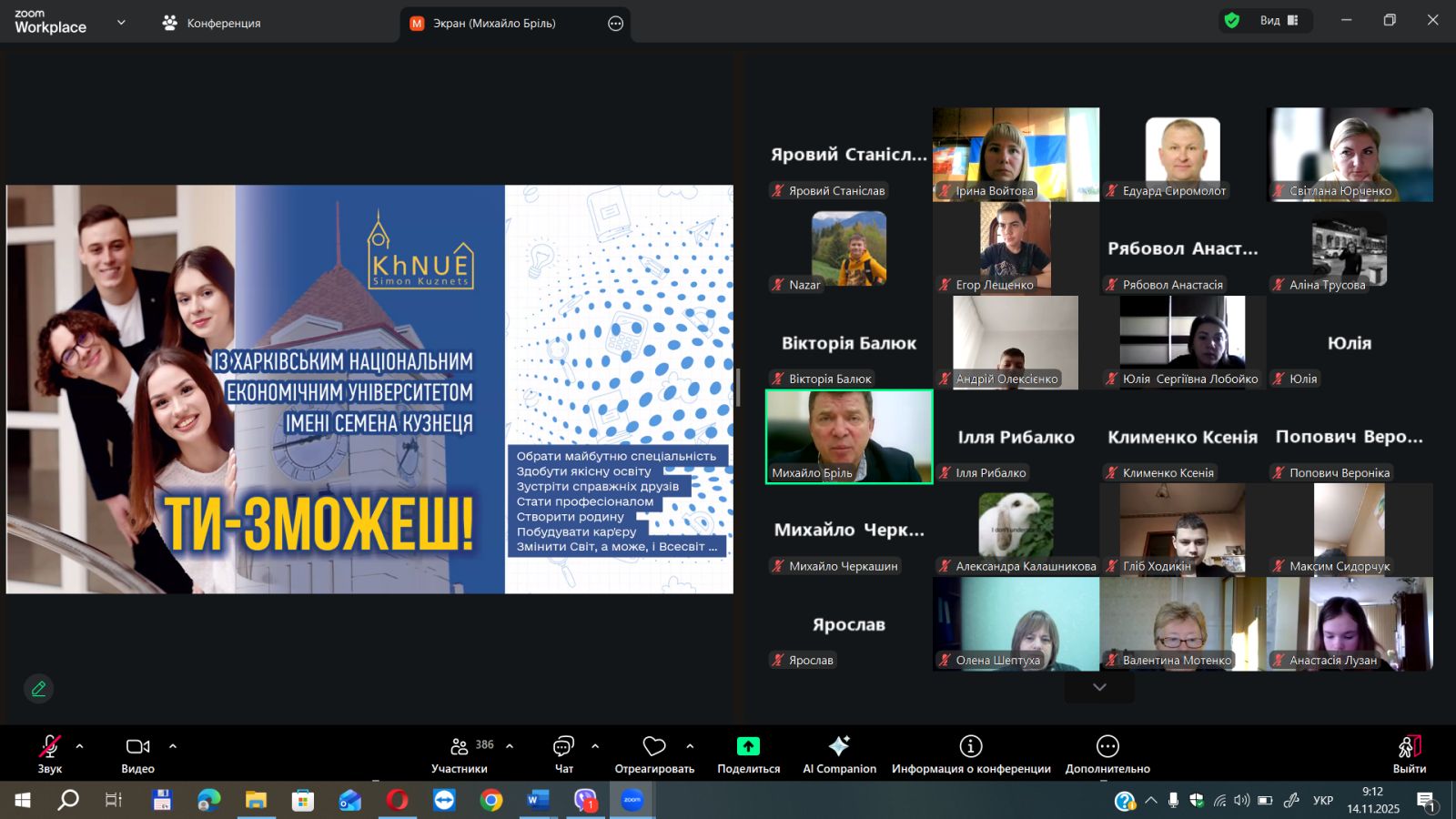This screenshot has width=1456, height=819.
Task: Open conference information icon
Action: pyautogui.click(x=971, y=747)
